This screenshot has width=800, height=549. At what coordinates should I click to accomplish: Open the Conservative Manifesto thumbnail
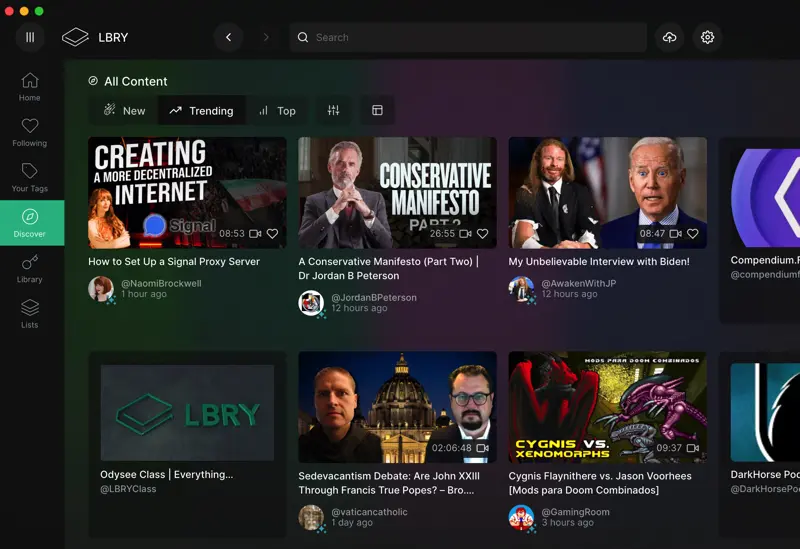397,192
